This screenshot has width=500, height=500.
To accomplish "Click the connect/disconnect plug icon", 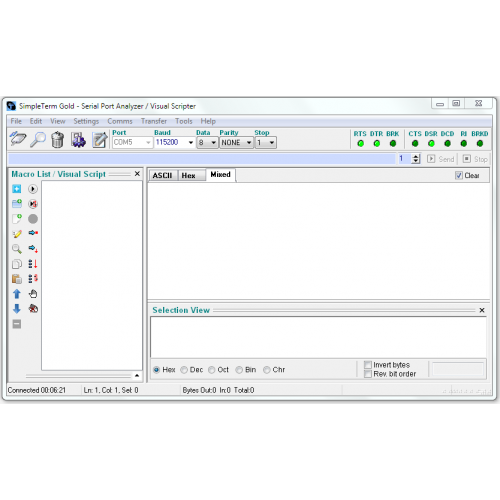I will (18, 139).
